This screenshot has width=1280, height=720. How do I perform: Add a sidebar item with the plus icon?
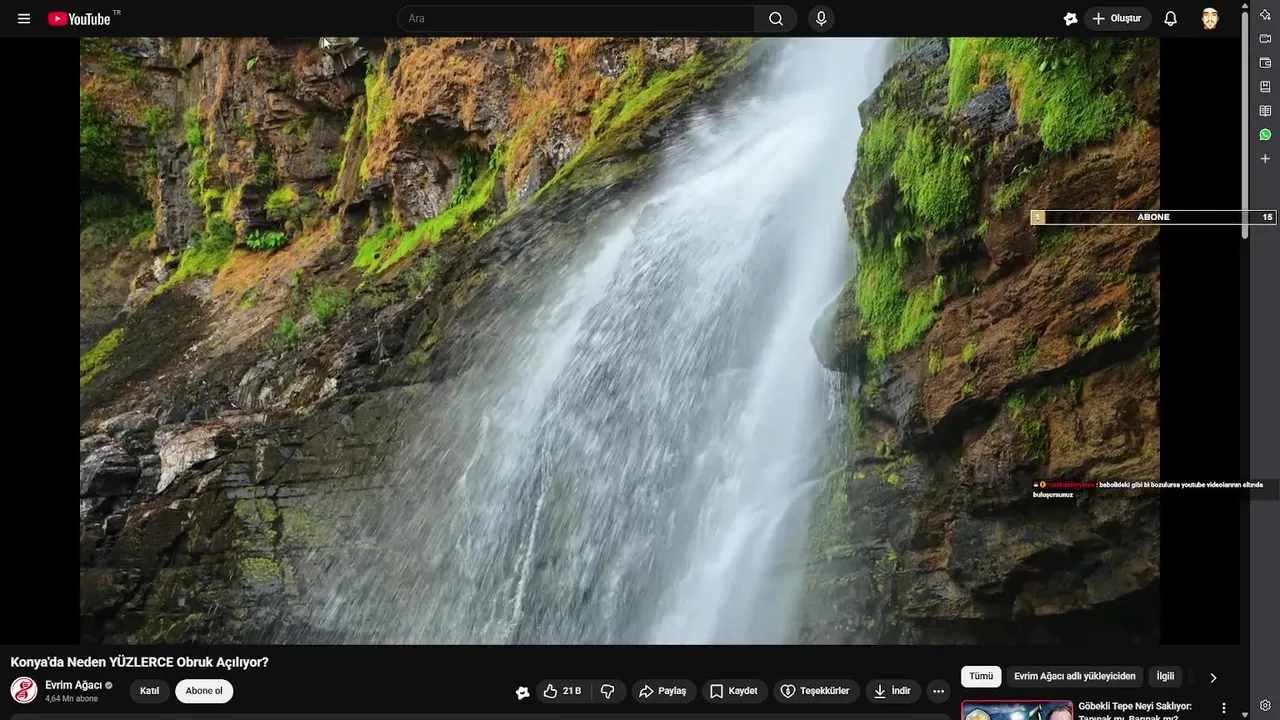(x=1265, y=159)
